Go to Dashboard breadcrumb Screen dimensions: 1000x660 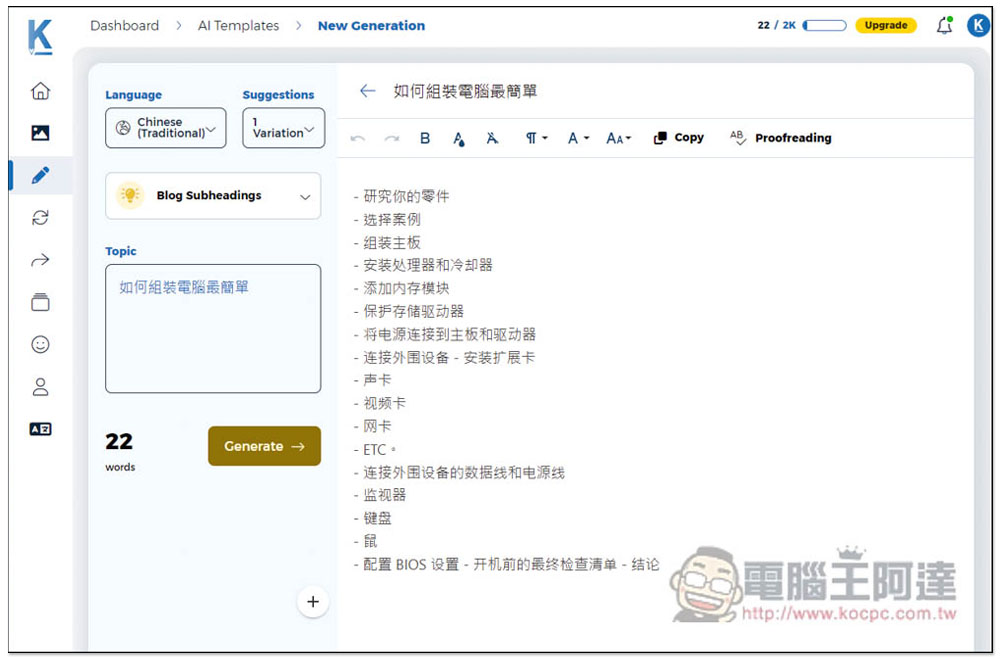pyautogui.click(x=124, y=26)
